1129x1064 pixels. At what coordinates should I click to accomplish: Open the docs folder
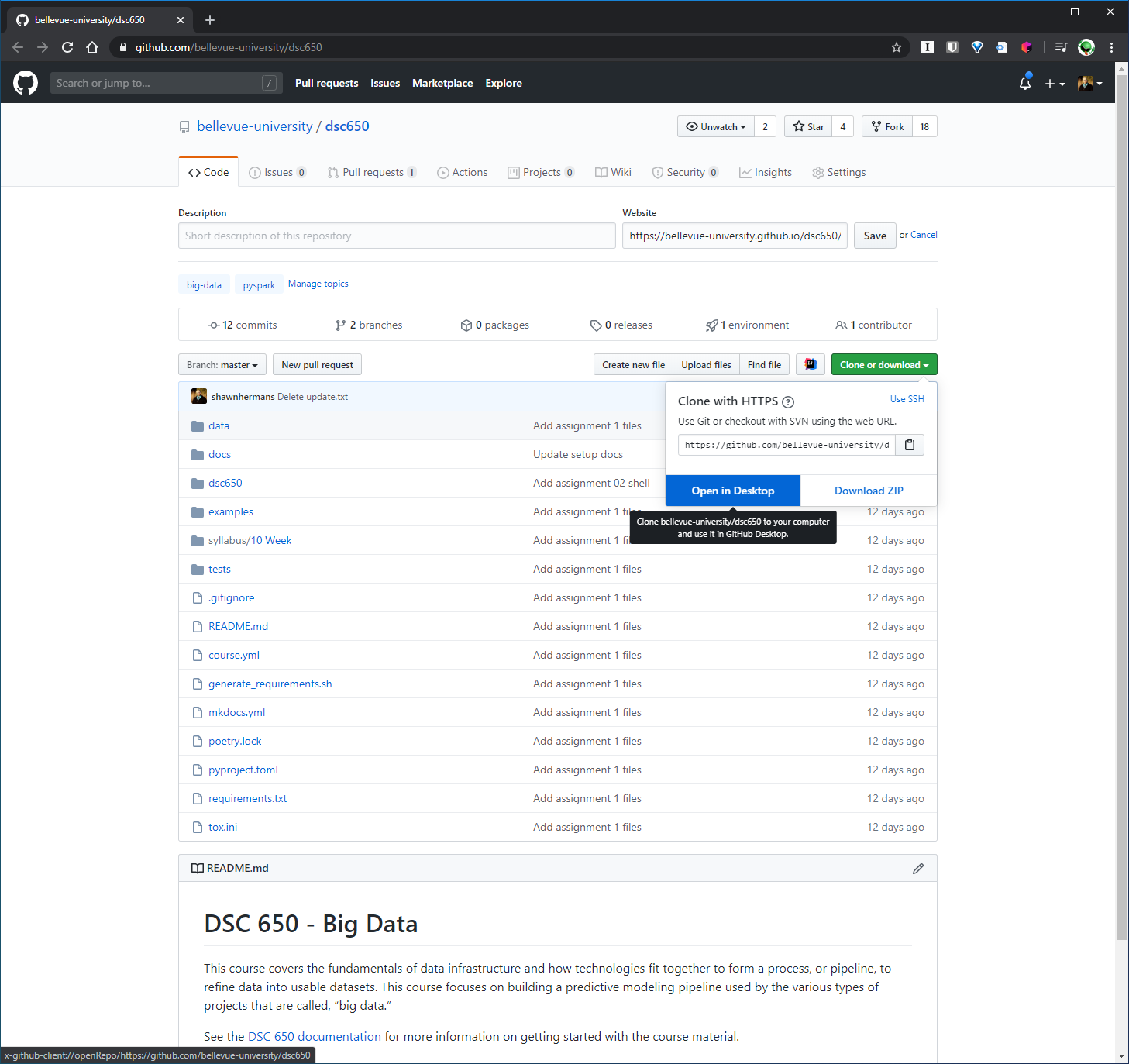pos(219,454)
